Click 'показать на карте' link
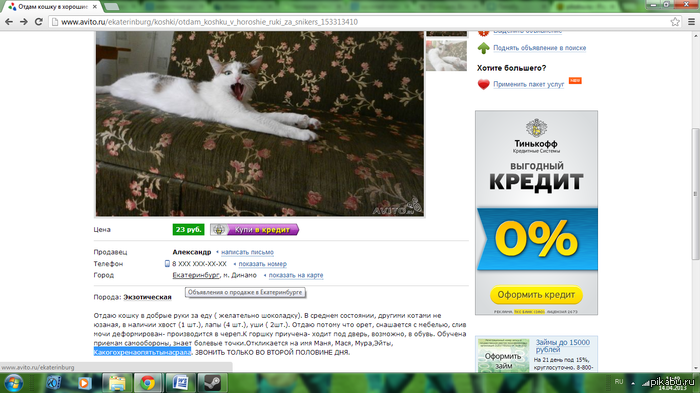Image resolution: width=700 pixels, height=393 pixels. coord(296,275)
